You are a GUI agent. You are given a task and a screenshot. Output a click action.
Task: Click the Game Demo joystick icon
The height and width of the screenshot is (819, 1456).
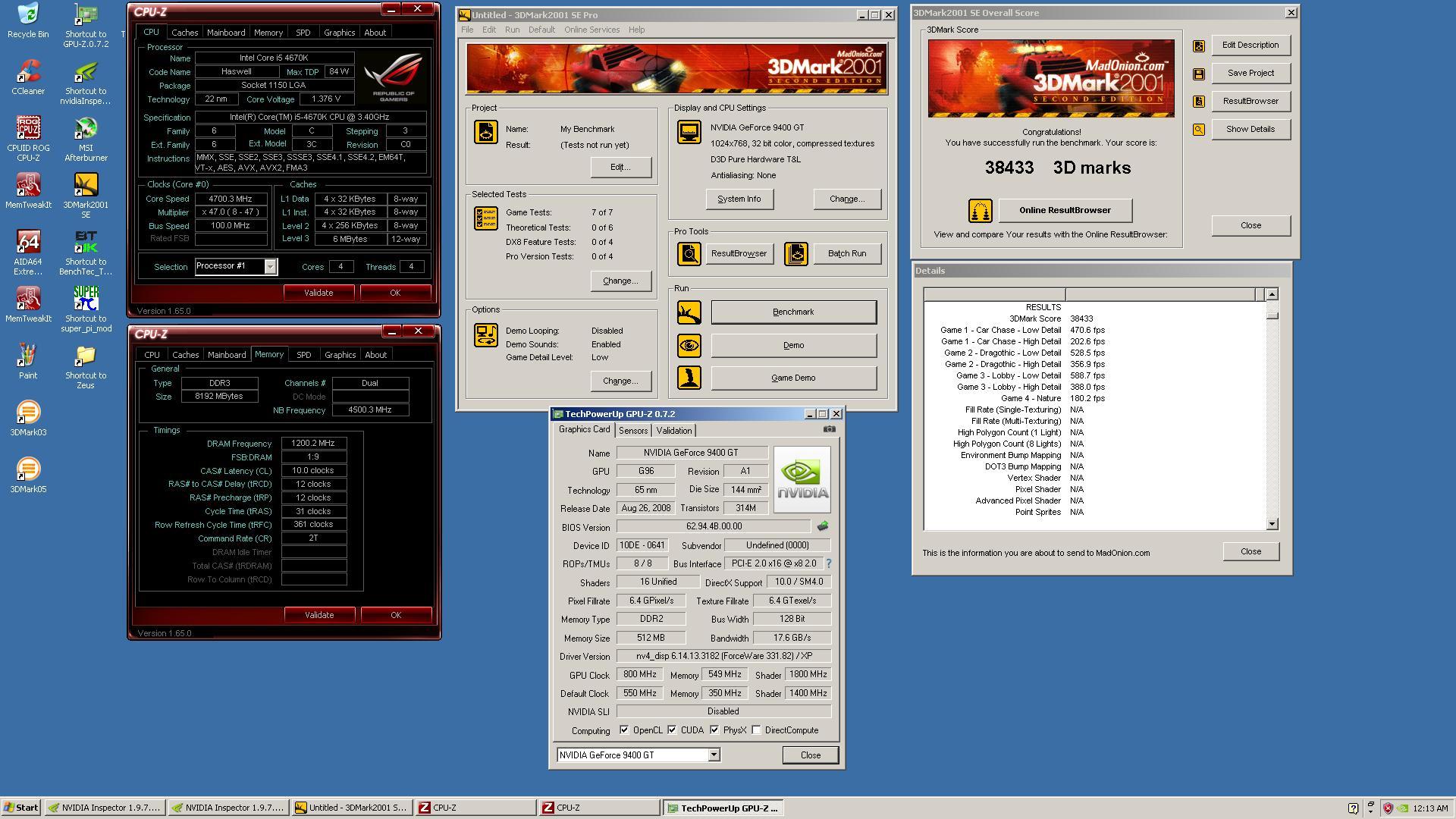pyautogui.click(x=689, y=378)
